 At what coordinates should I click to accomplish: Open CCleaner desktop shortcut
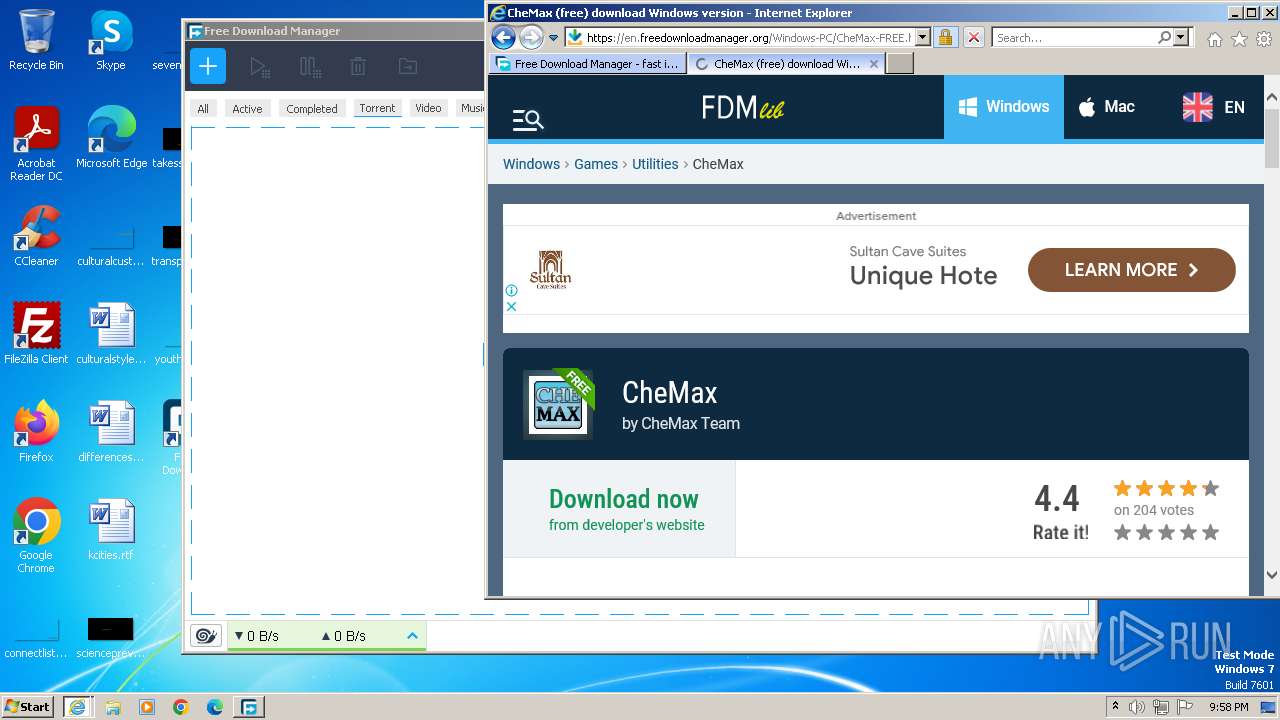click(36, 236)
